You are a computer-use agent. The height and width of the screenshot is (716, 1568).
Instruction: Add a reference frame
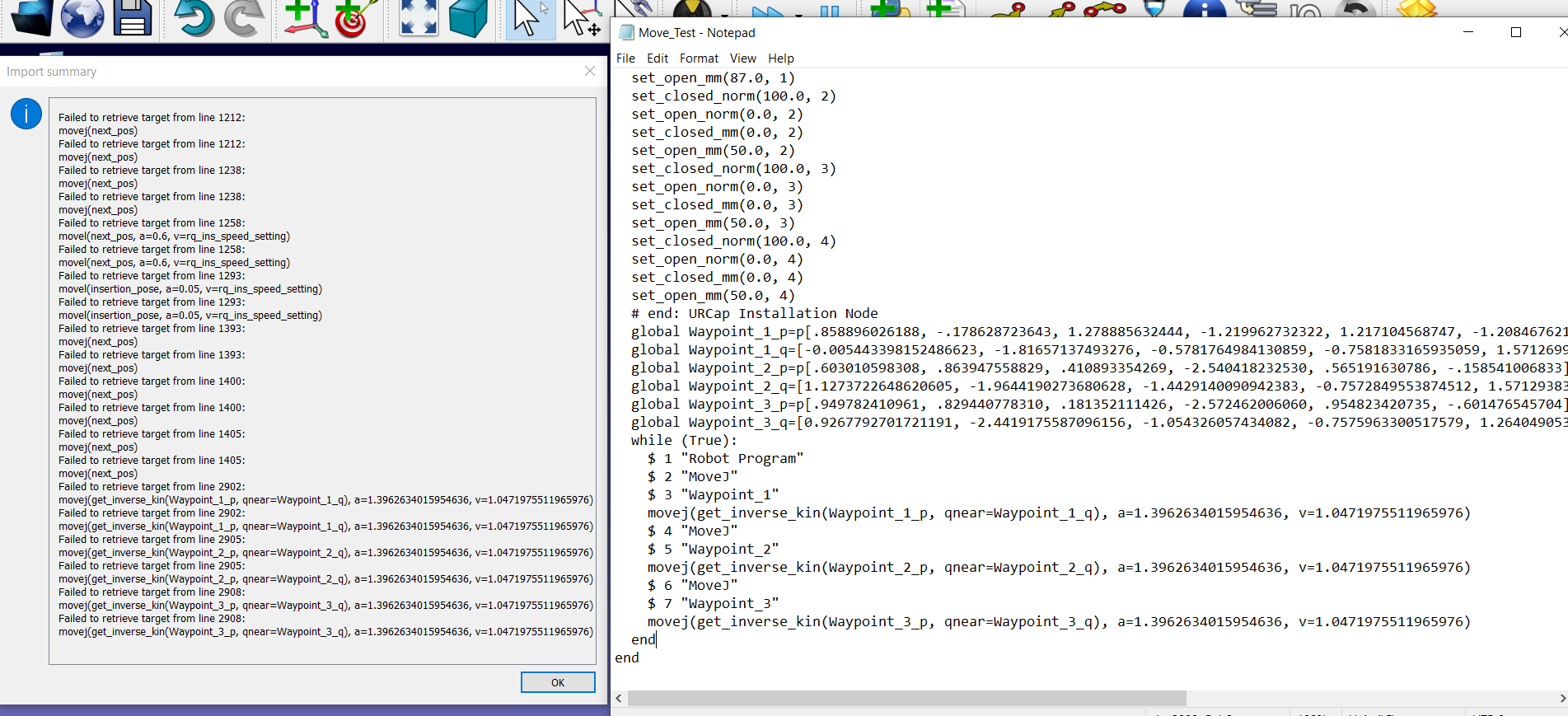(305, 18)
